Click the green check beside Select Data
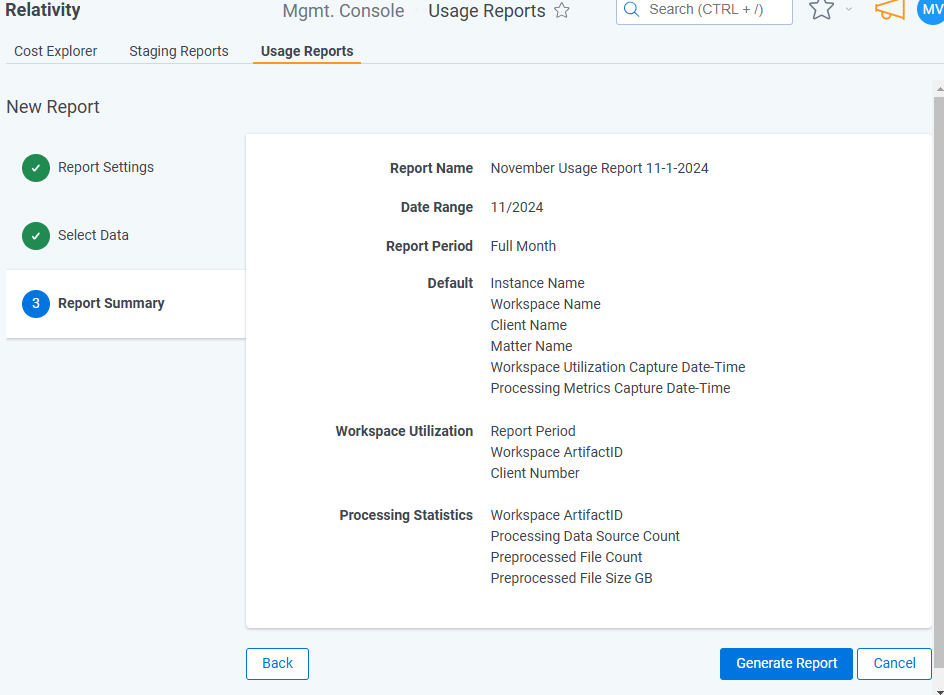This screenshot has height=695, width=944. pos(36,235)
